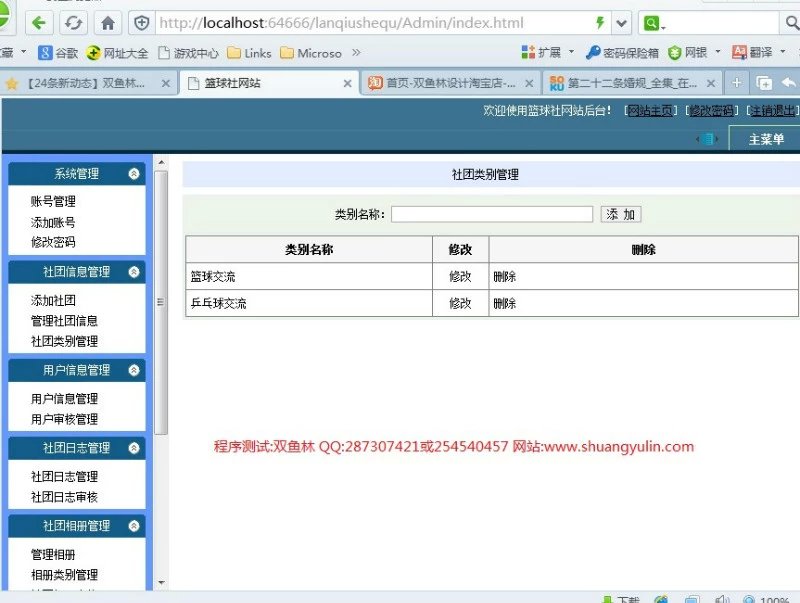Expand the 翻译 dropdown arrow
The height and width of the screenshot is (603, 800).
coord(783,52)
